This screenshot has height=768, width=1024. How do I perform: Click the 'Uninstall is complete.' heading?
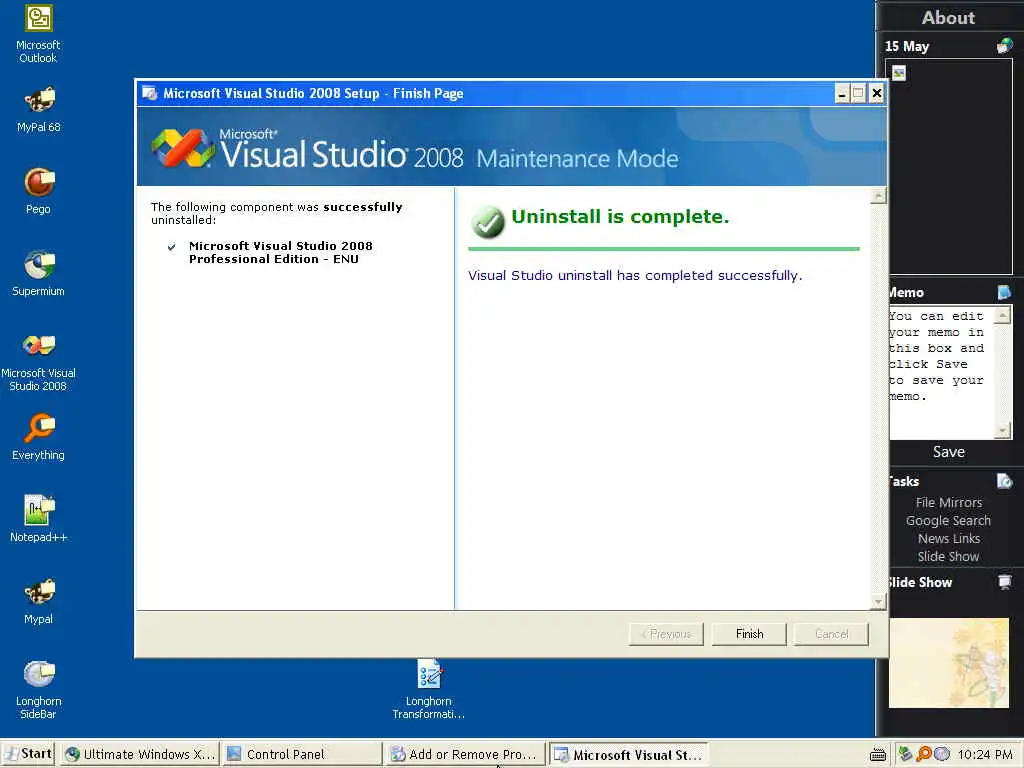point(620,216)
